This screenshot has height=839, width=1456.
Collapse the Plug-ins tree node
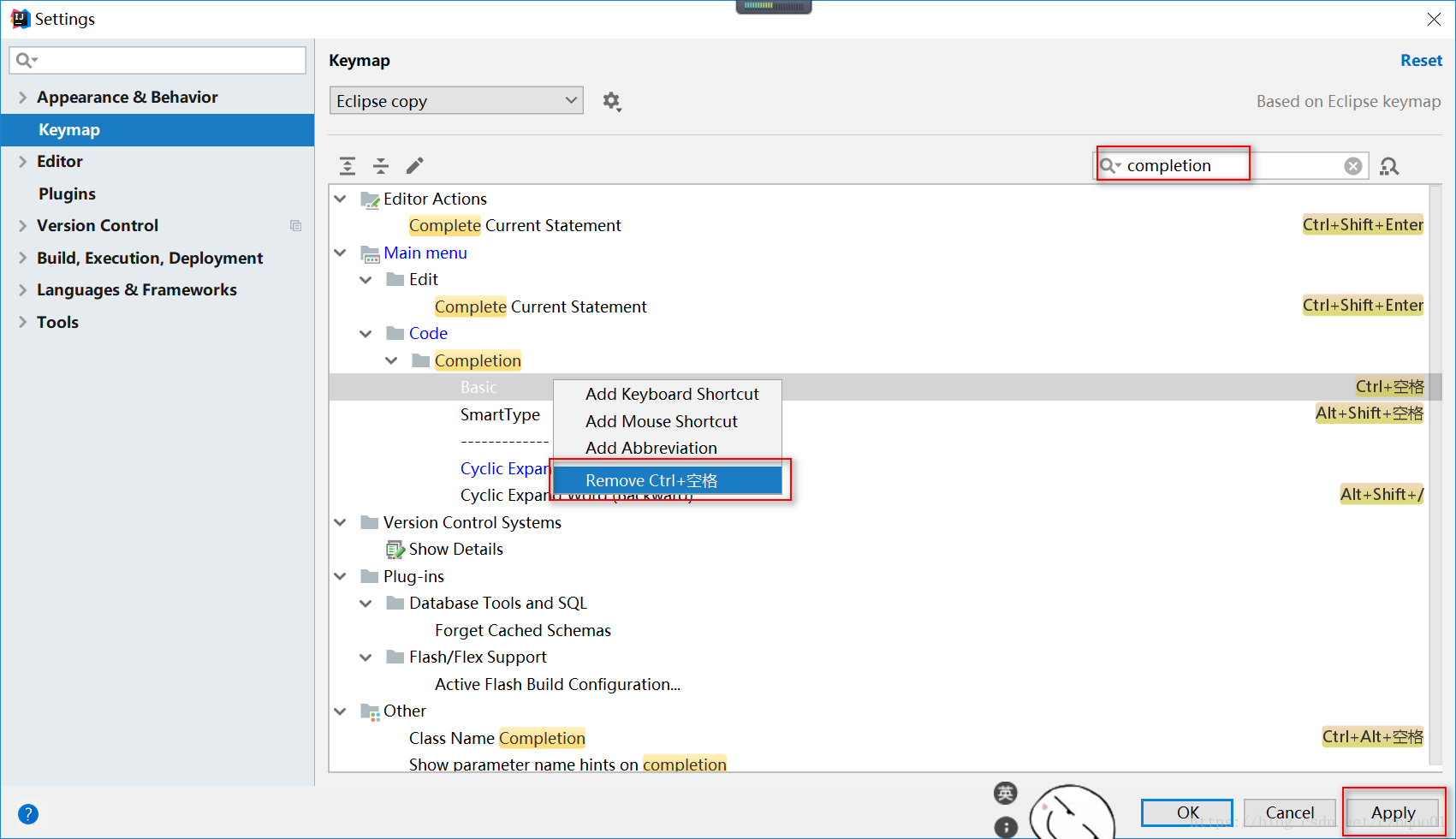341,577
